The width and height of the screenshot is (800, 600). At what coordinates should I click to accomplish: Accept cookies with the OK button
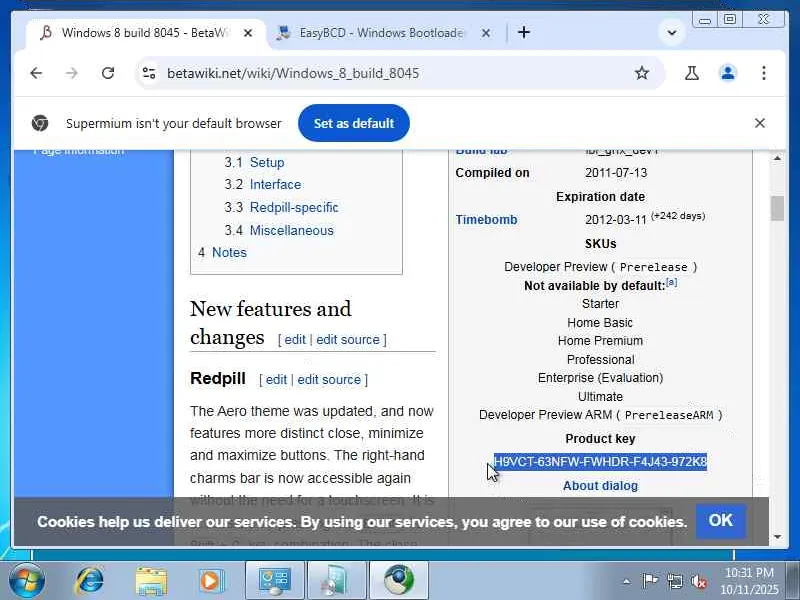[720, 520]
